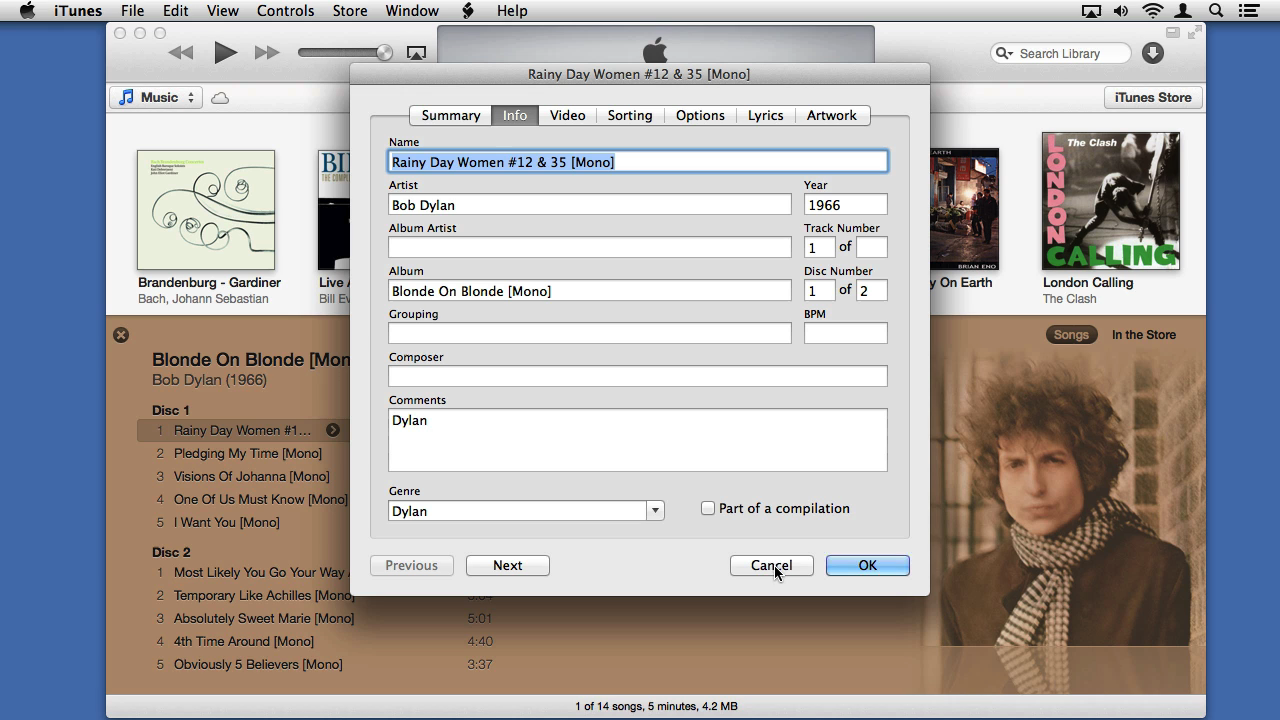Click the Artist field with Bob Dylan

(590, 205)
